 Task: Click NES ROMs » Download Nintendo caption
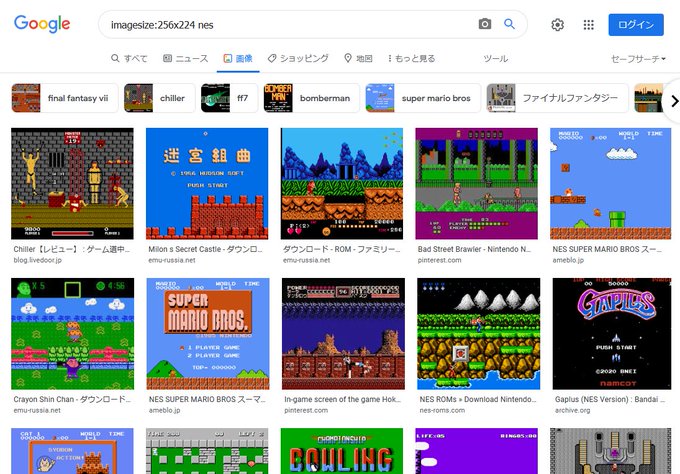tap(477, 399)
